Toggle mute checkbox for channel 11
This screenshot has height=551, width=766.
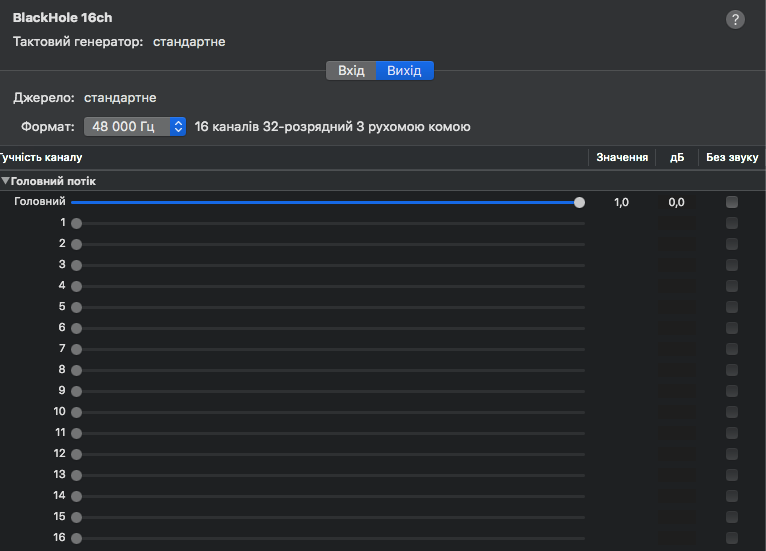[732, 433]
